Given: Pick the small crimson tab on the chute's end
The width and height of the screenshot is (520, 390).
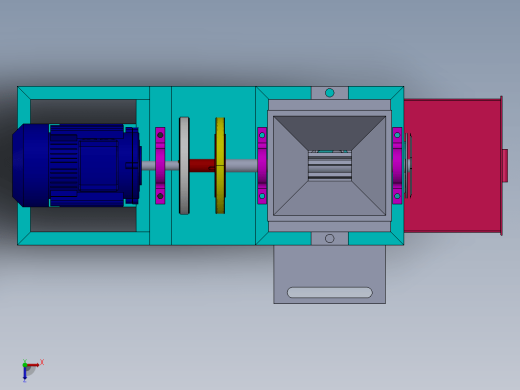Looking at the screenshot, I should [505, 166].
